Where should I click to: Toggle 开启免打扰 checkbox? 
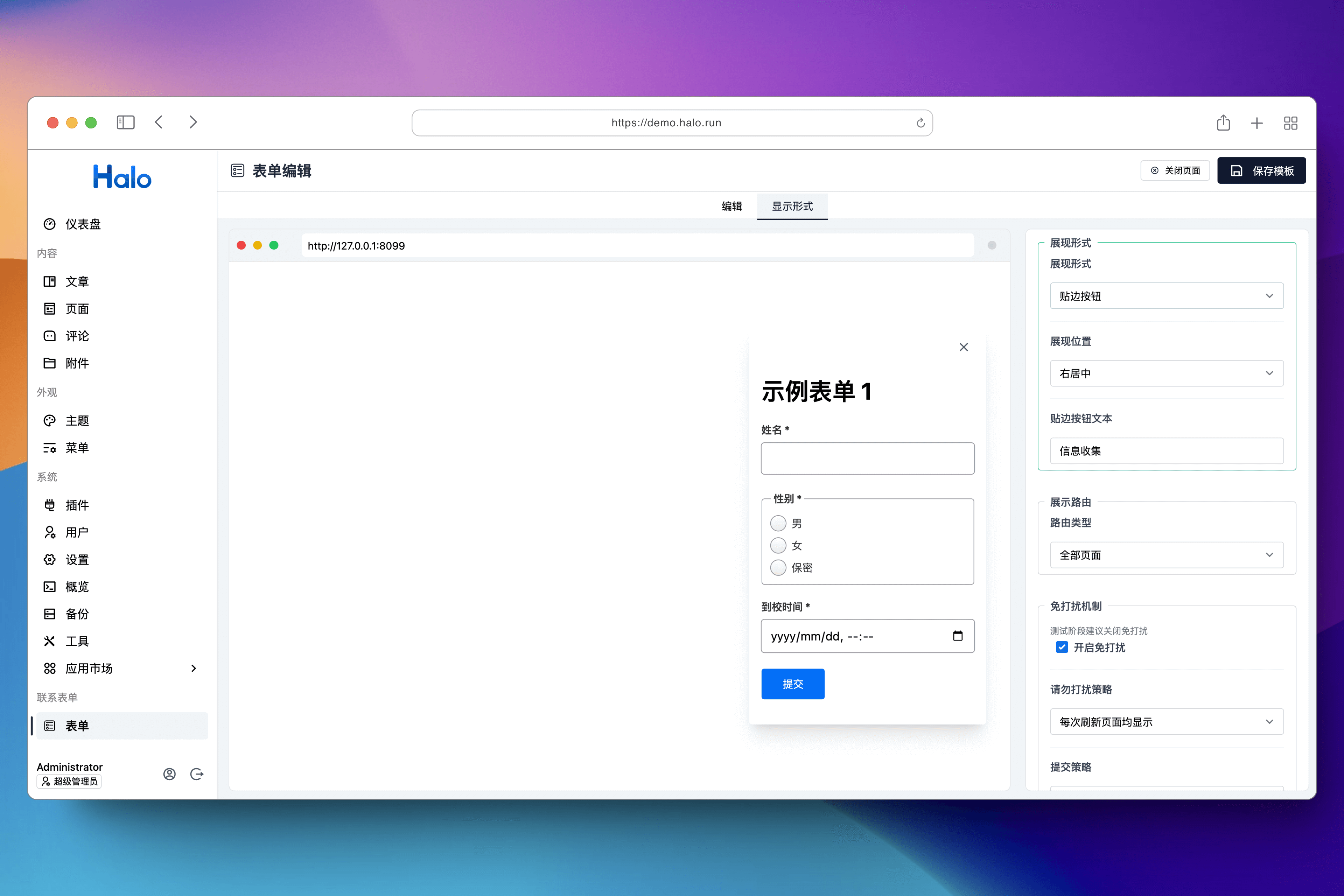(x=1062, y=647)
